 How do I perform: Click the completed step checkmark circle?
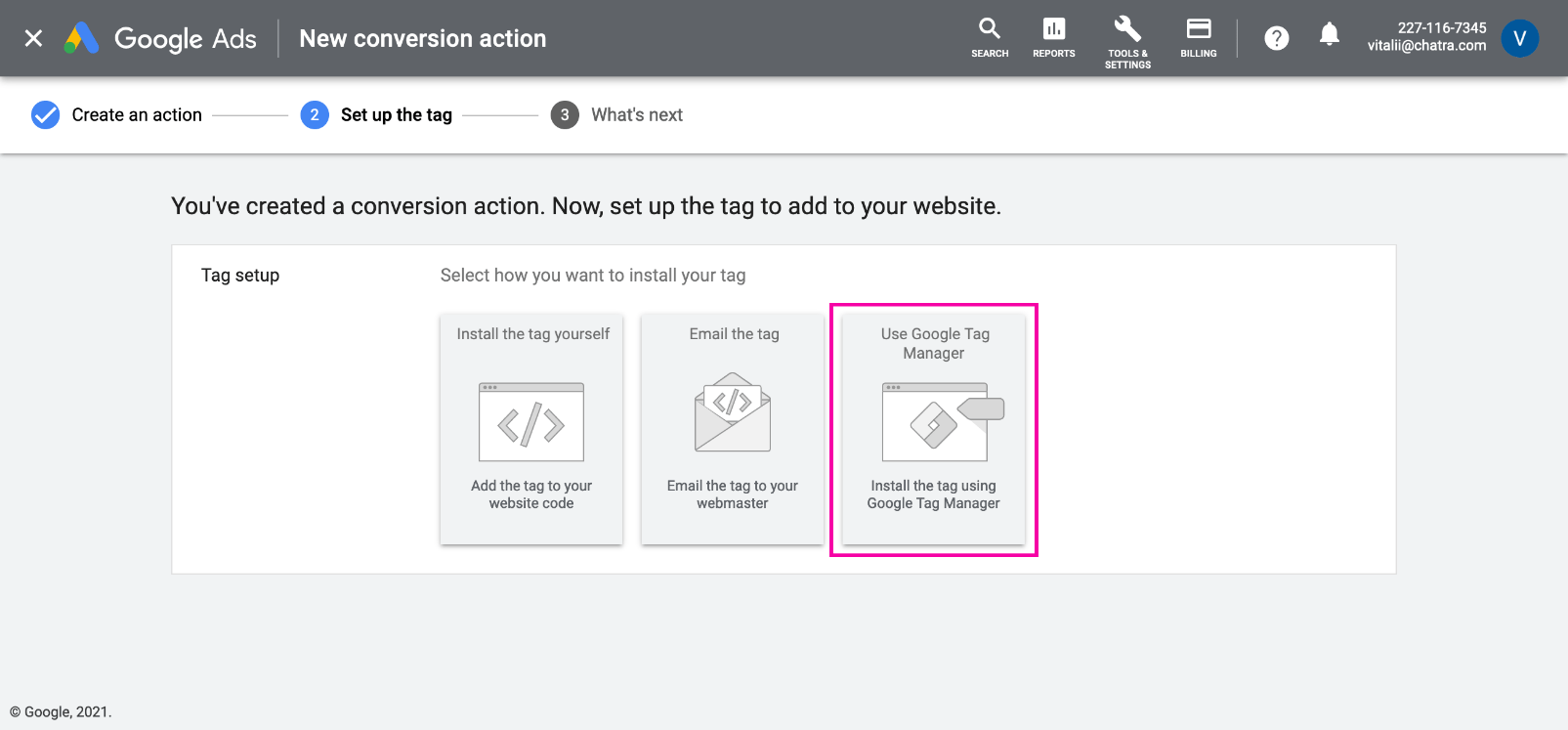pos(45,115)
